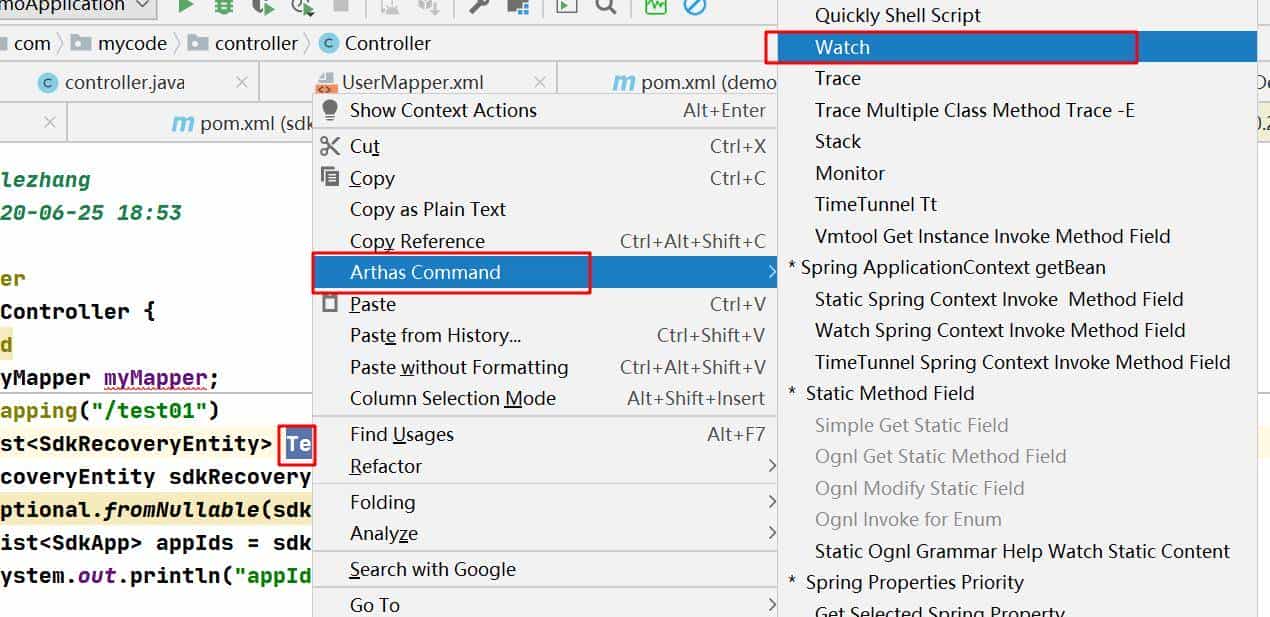Expand the Folding submenu arrow
1270x617 pixels.
771,502
